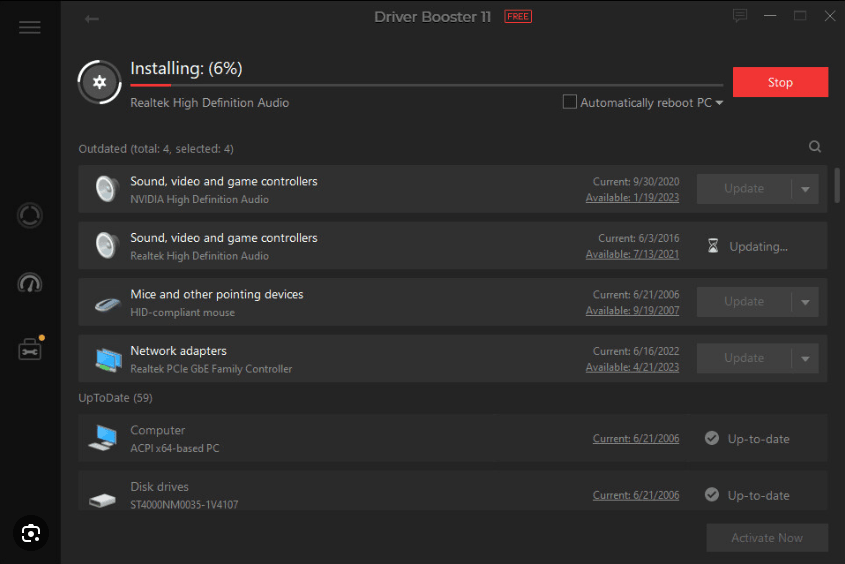Click the Network adapters monitors icon
Screen dimensions: 845x564
[108, 360]
